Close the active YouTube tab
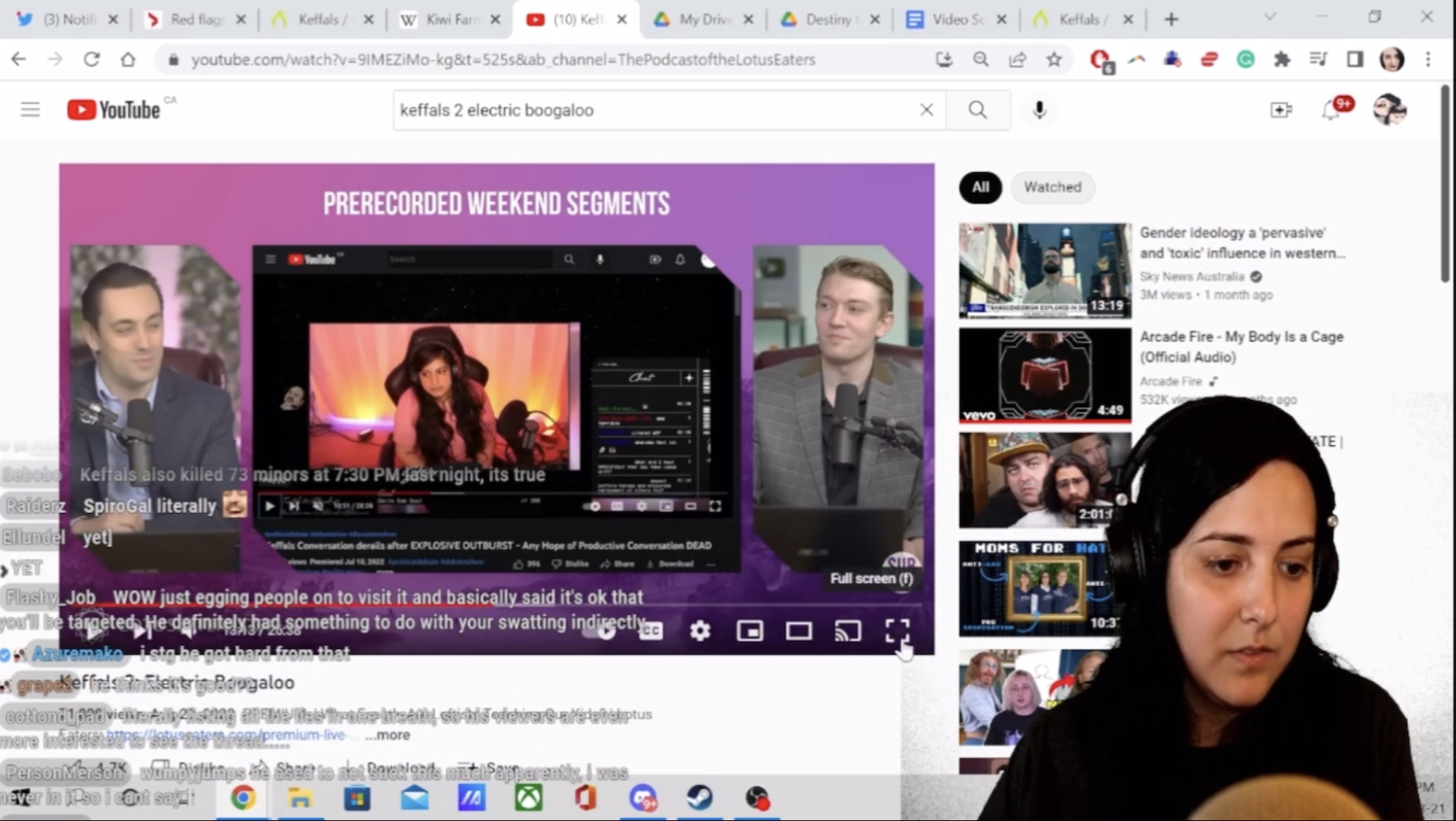Image resolution: width=1456 pixels, height=821 pixels. click(x=622, y=20)
